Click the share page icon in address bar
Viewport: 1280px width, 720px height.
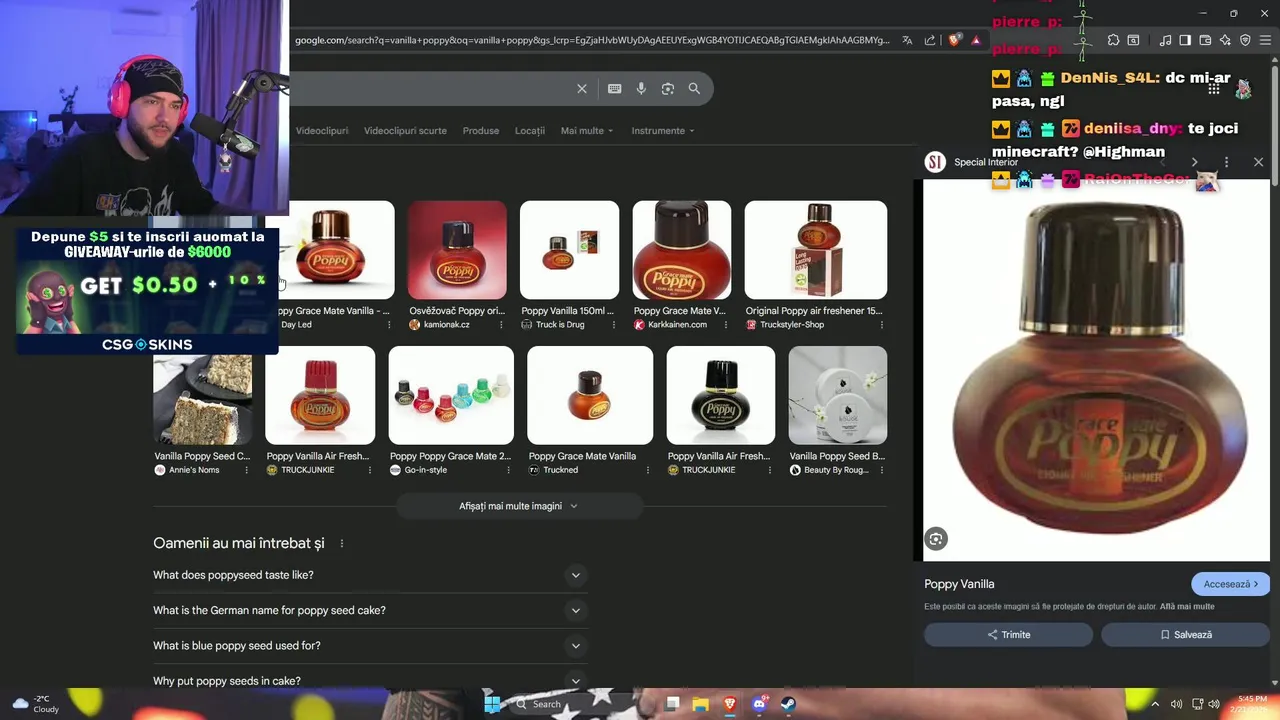point(930,40)
